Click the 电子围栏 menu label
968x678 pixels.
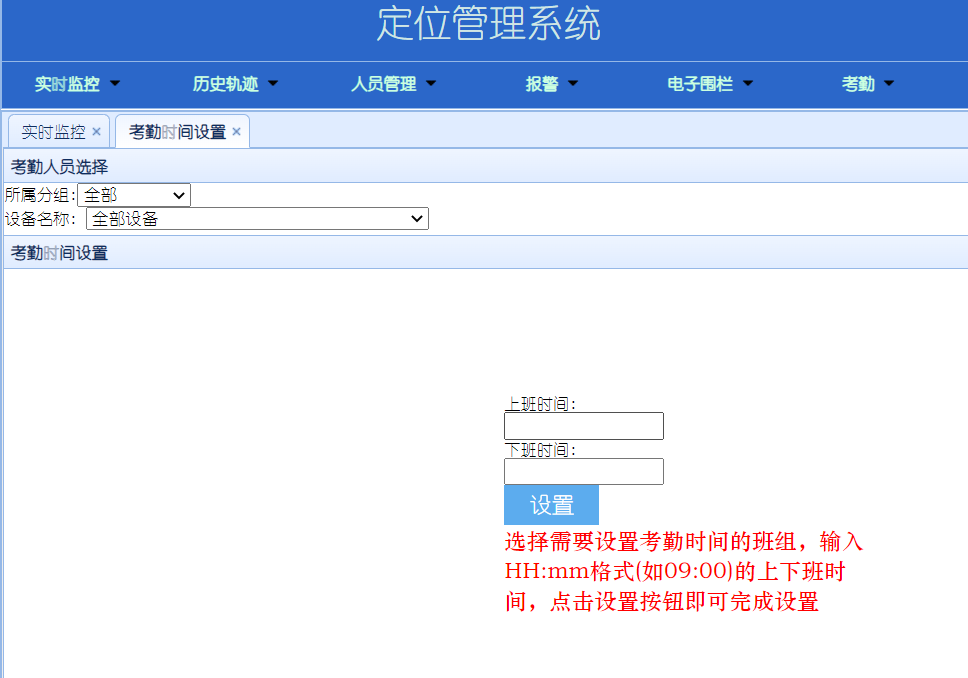click(x=700, y=84)
